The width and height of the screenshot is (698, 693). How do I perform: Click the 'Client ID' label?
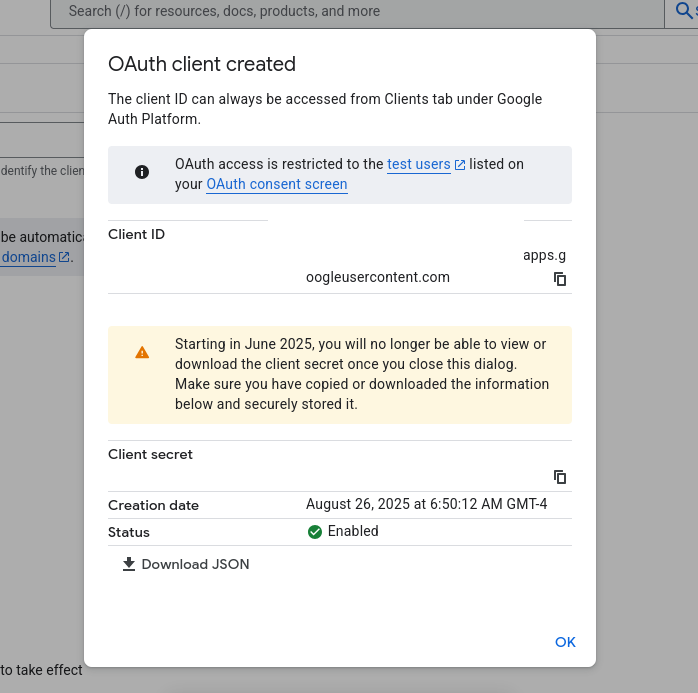click(x=136, y=234)
